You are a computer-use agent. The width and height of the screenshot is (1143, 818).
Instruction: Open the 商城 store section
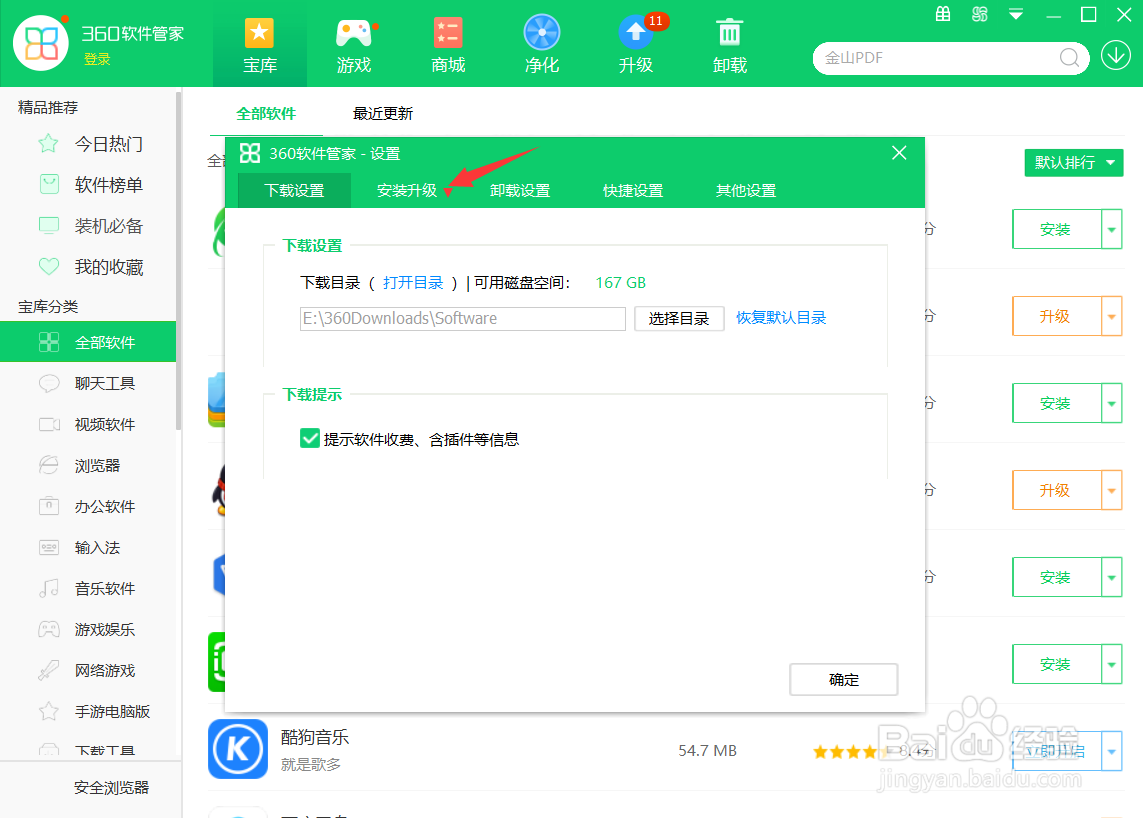pyautogui.click(x=448, y=45)
